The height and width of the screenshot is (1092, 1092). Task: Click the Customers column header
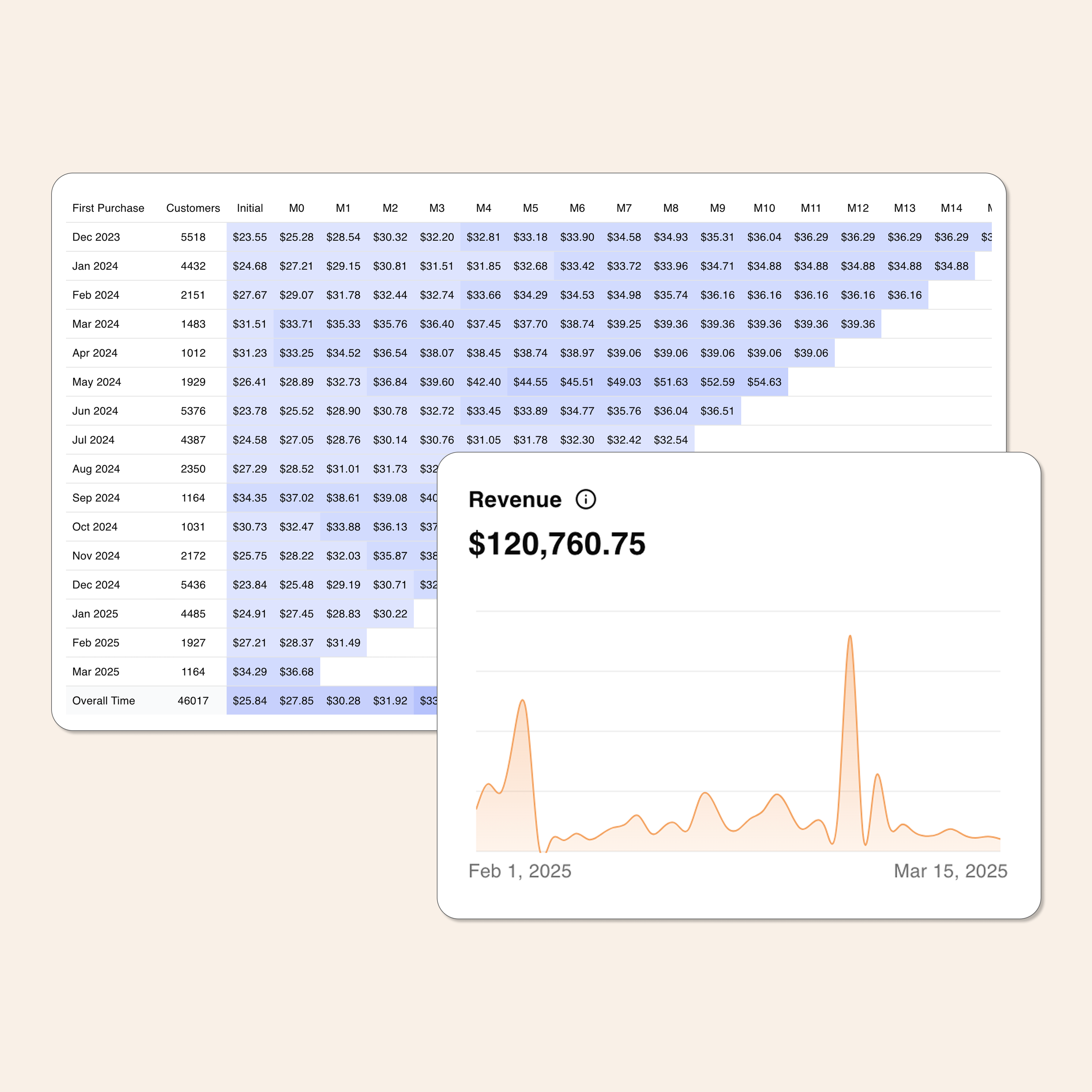(x=193, y=208)
